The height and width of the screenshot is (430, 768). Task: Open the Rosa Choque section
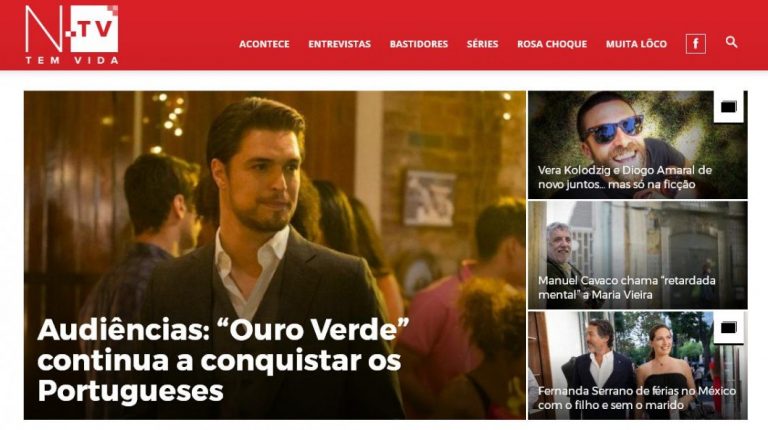(x=552, y=44)
